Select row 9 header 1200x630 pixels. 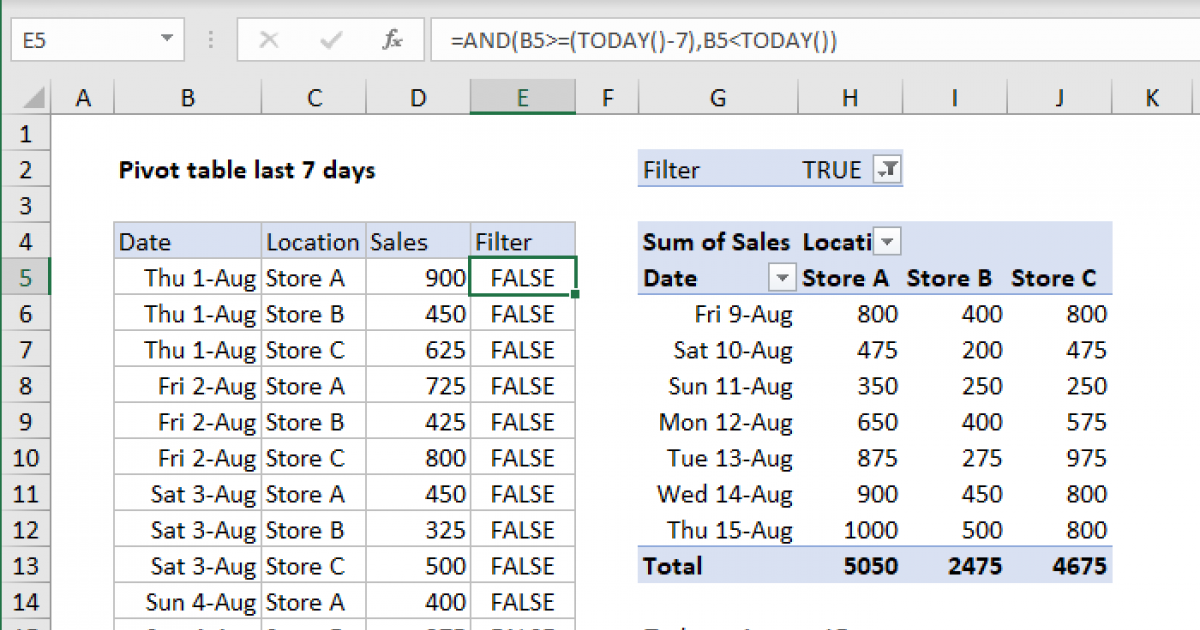(x=25, y=422)
